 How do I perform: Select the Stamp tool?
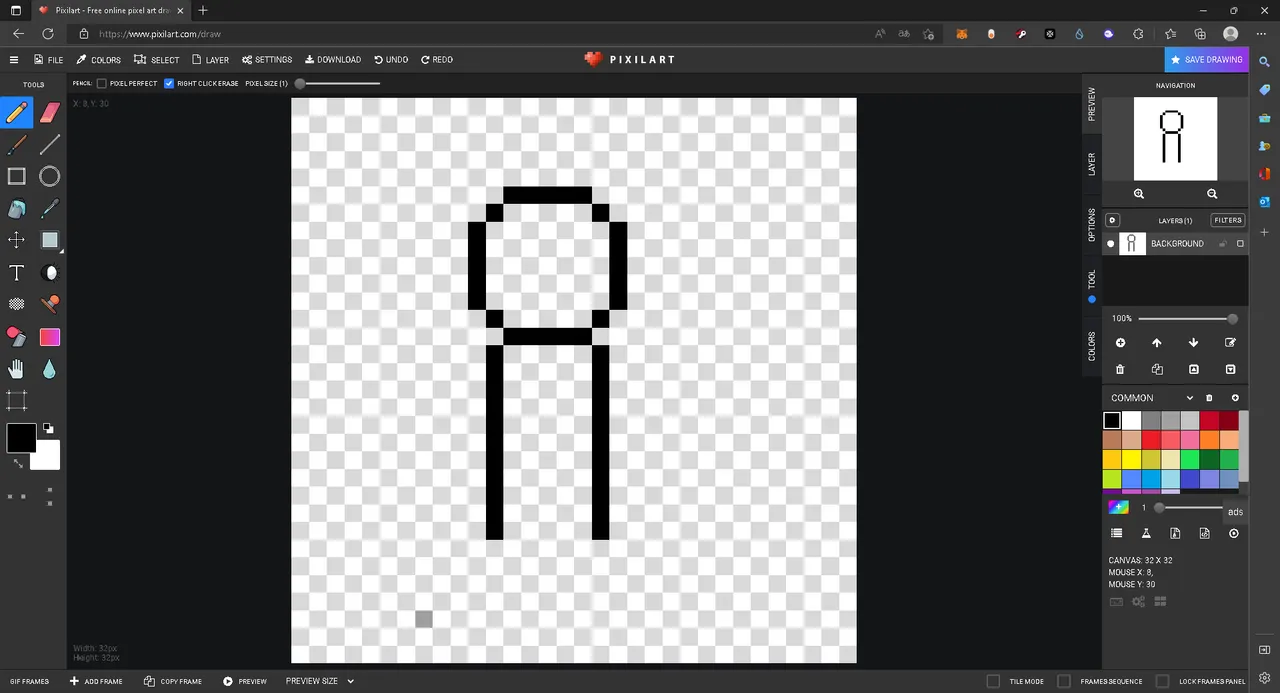pos(50,304)
